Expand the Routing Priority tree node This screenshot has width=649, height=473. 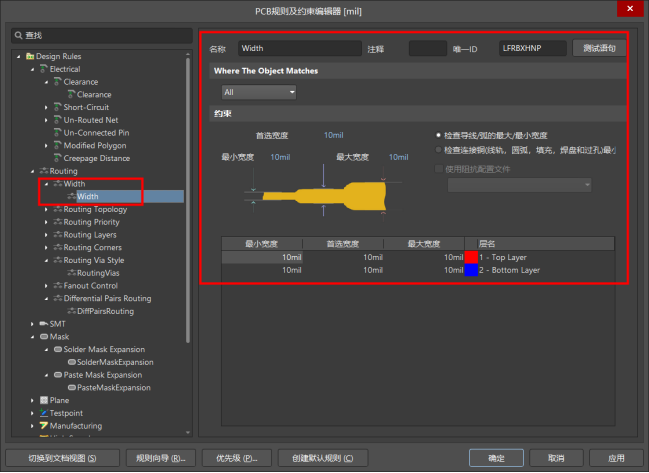[x=46, y=222]
